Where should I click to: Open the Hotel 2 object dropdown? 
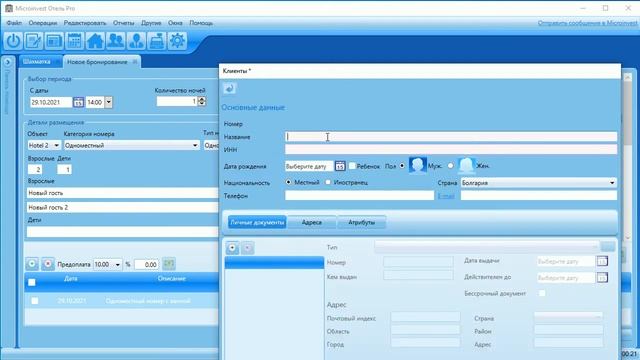tap(57, 145)
